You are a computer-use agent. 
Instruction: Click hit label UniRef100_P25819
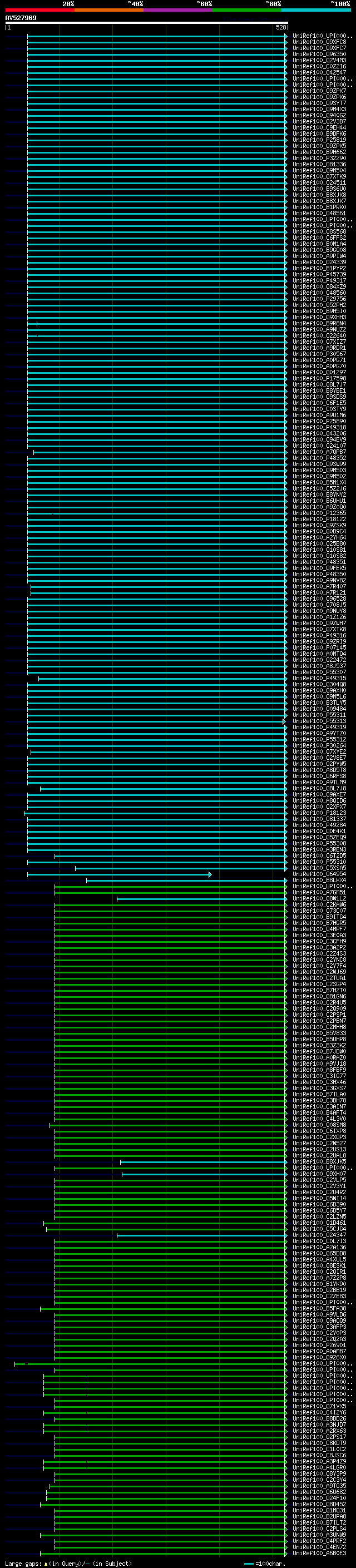pos(319,140)
